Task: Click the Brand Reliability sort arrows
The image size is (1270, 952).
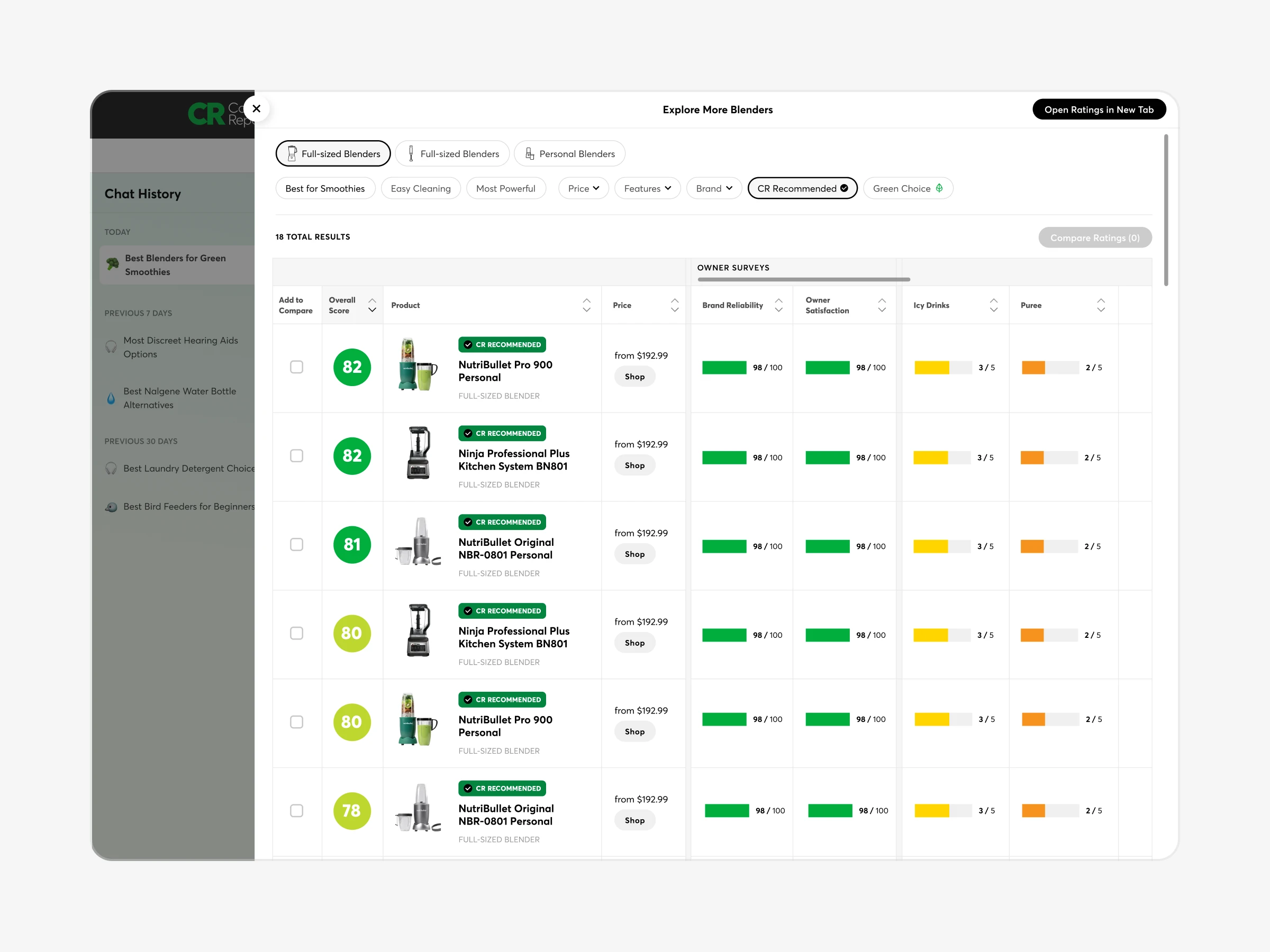Action: tap(778, 305)
